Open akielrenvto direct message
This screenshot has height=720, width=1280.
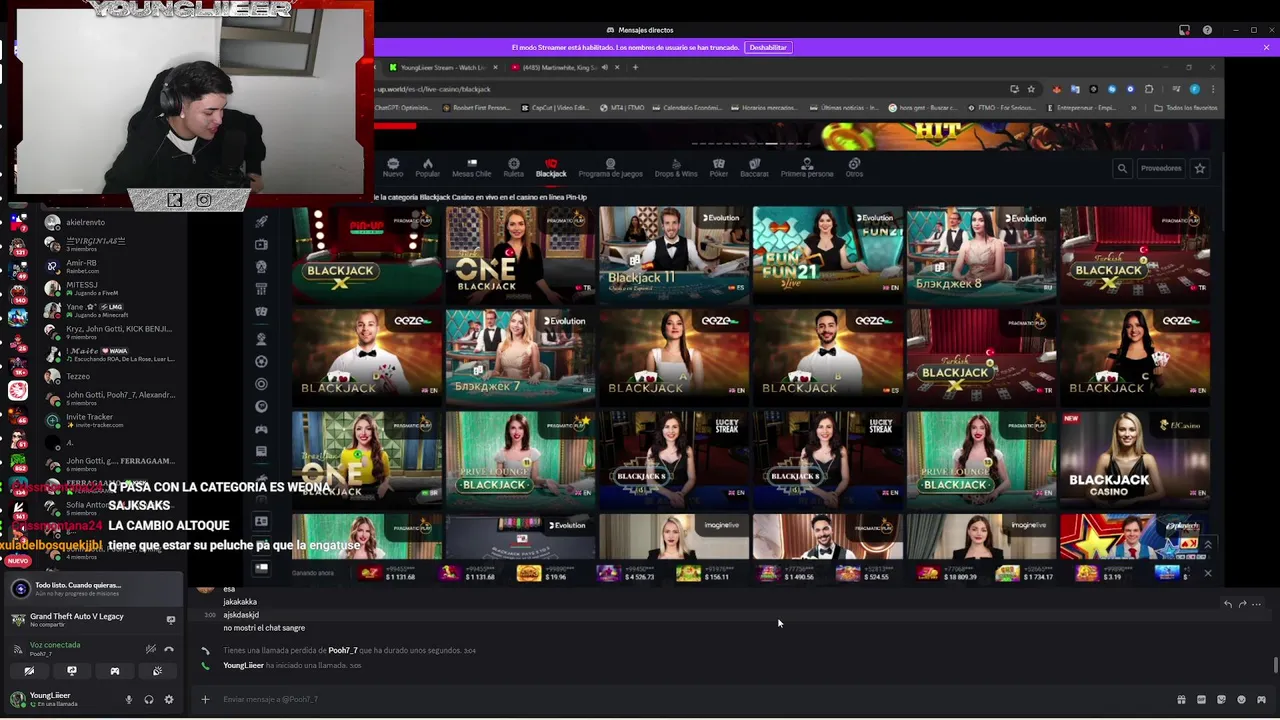pyautogui.click(x=110, y=222)
